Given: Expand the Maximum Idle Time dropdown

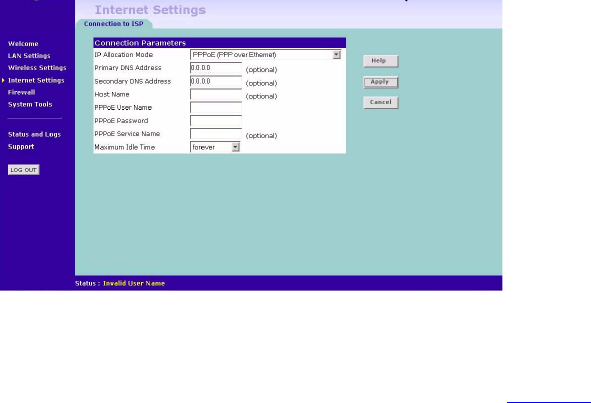Looking at the screenshot, I should click(235, 147).
